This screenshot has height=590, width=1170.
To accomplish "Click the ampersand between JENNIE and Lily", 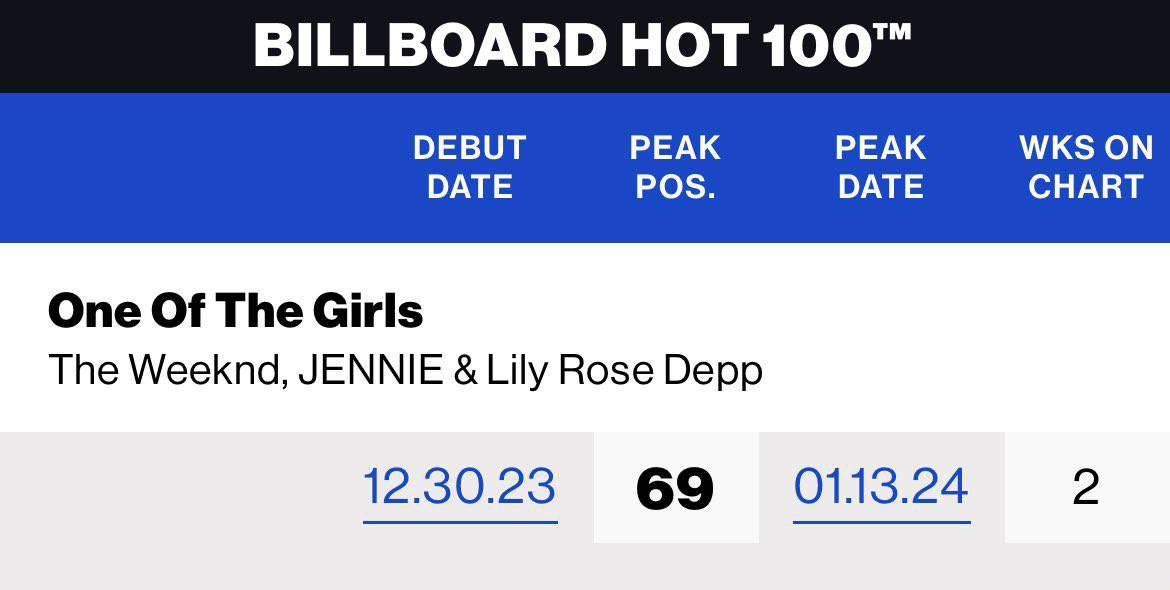I will (465, 371).
